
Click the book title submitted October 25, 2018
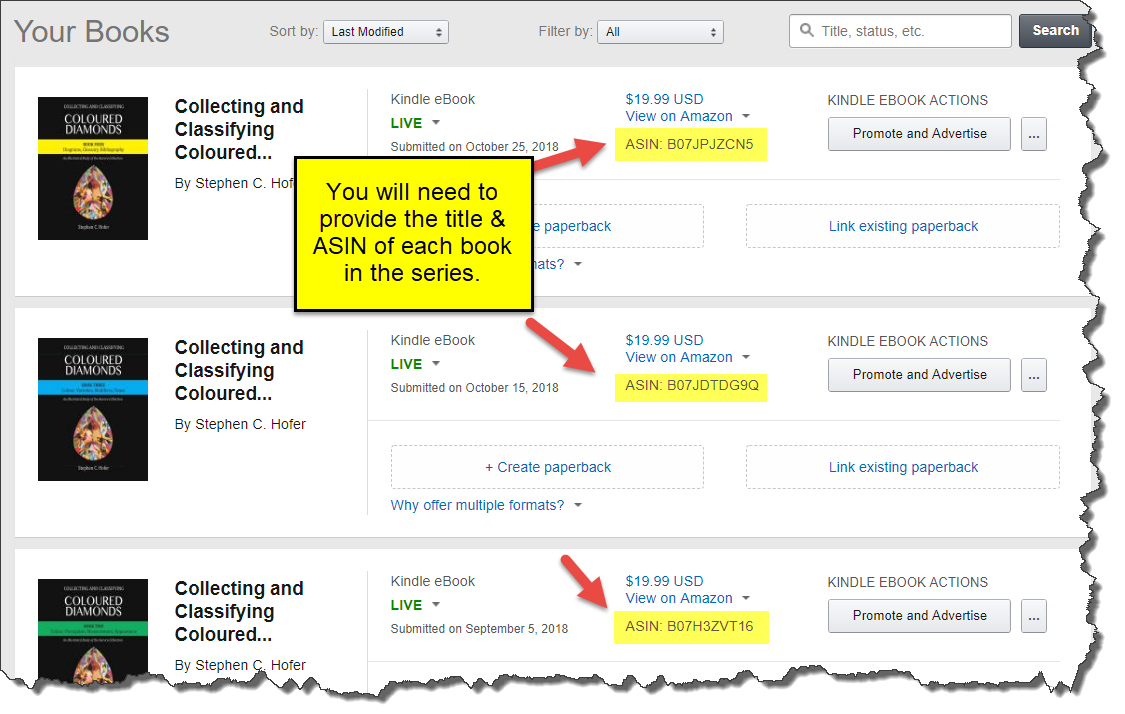(239, 129)
